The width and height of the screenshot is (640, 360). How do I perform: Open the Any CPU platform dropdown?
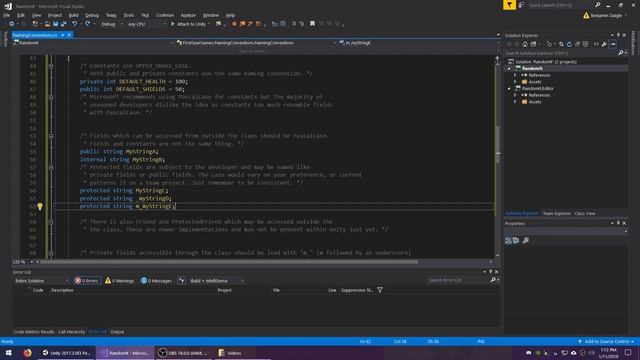(146, 24)
